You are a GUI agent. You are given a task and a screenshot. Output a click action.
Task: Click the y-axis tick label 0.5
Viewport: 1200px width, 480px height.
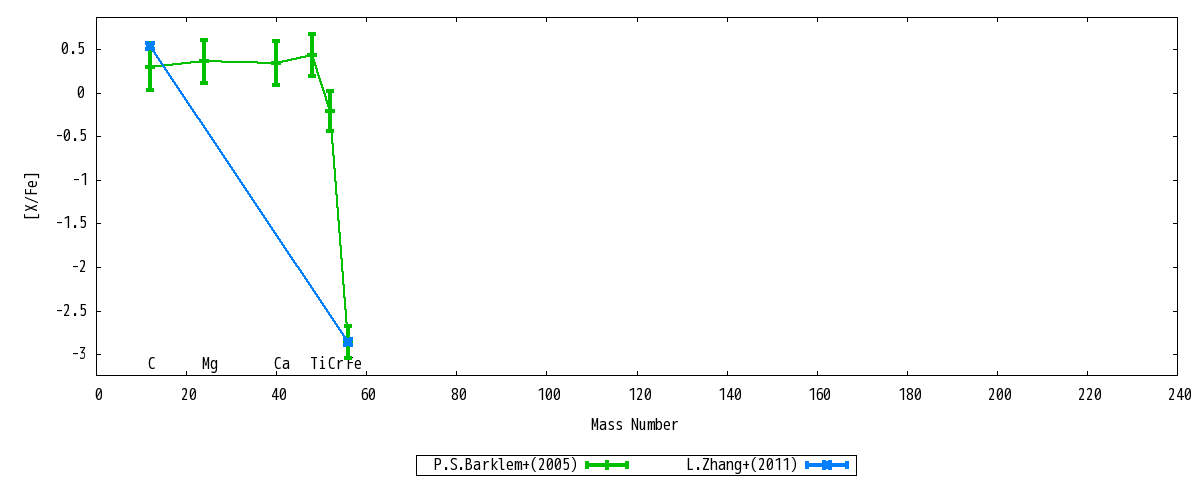coord(74,49)
